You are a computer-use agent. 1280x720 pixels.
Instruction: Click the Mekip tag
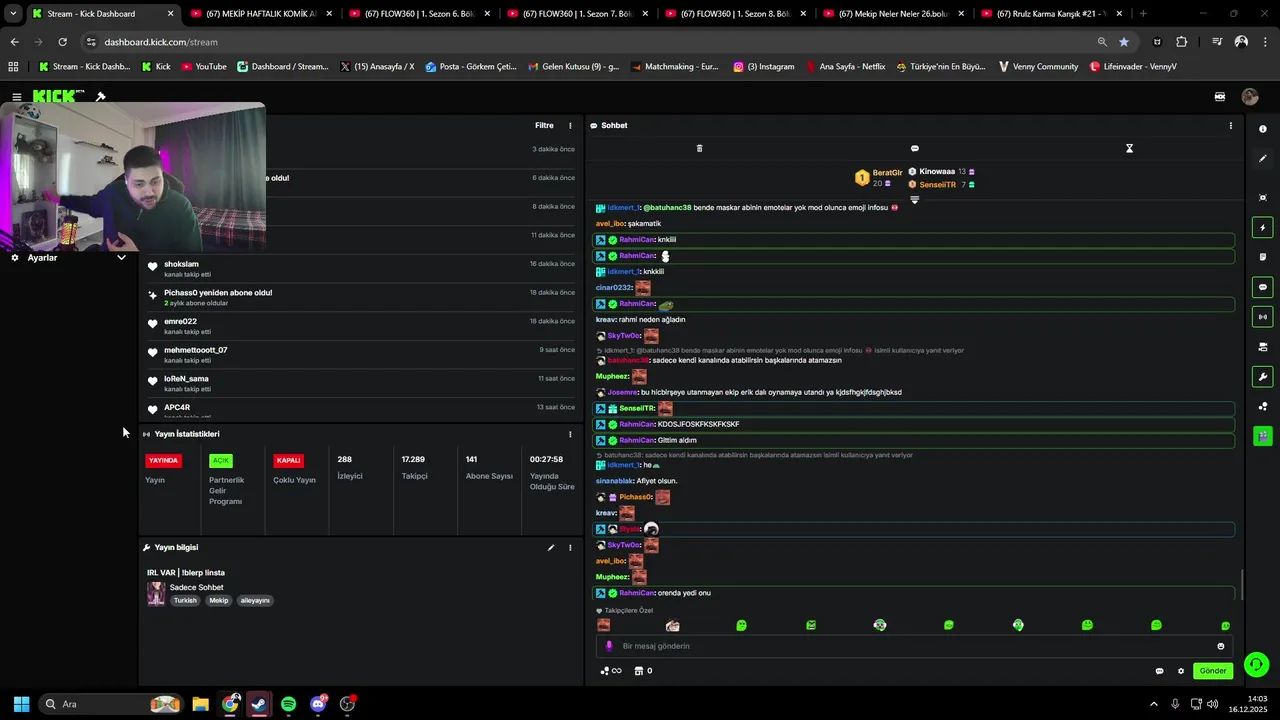point(219,601)
